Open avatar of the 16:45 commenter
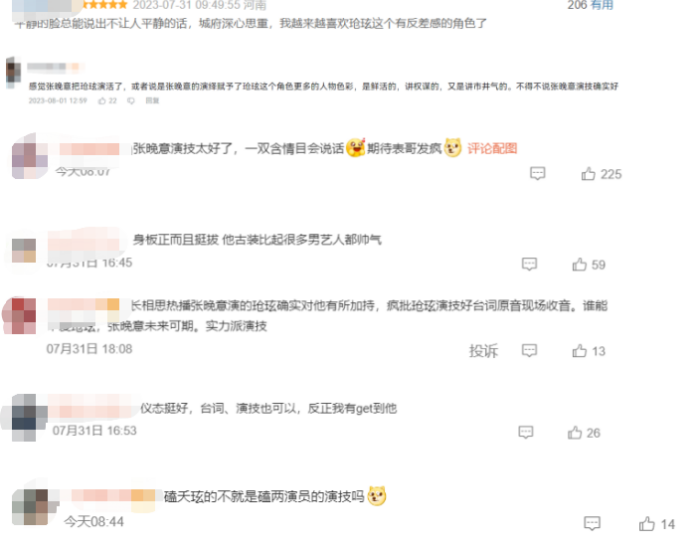 coord(24,251)
